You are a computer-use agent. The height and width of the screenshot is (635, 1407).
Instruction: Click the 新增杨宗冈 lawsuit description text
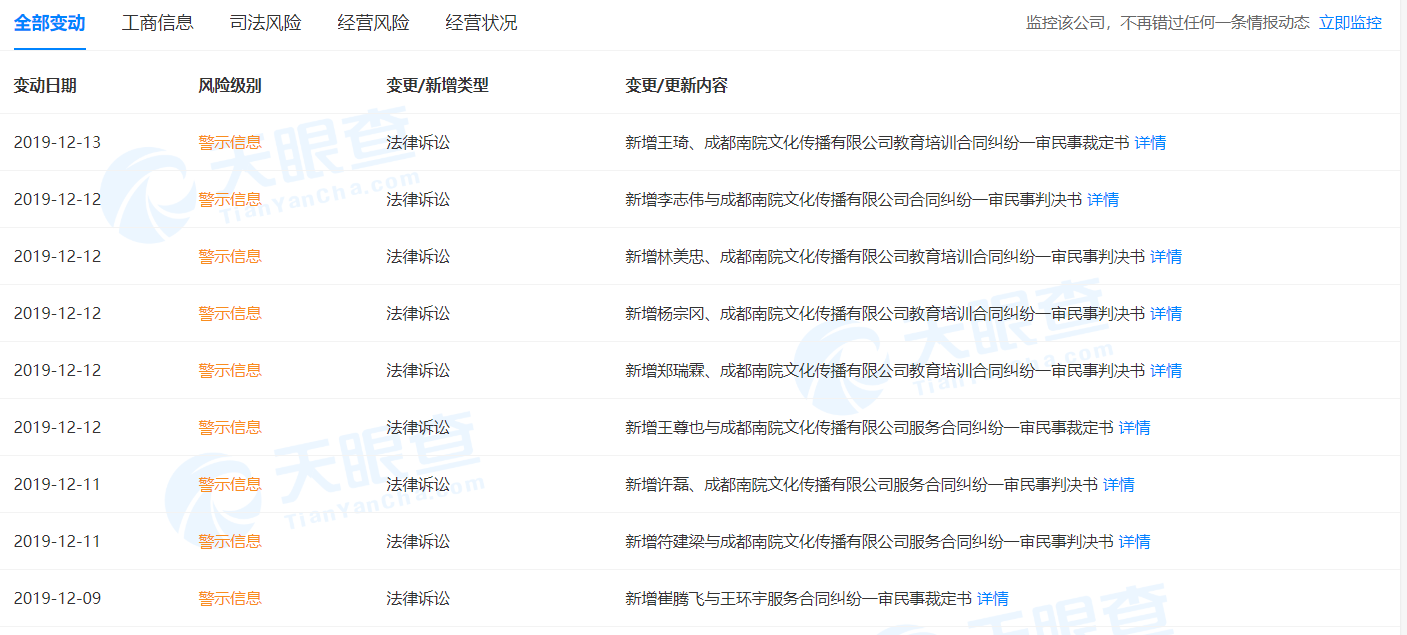point(885,313)
